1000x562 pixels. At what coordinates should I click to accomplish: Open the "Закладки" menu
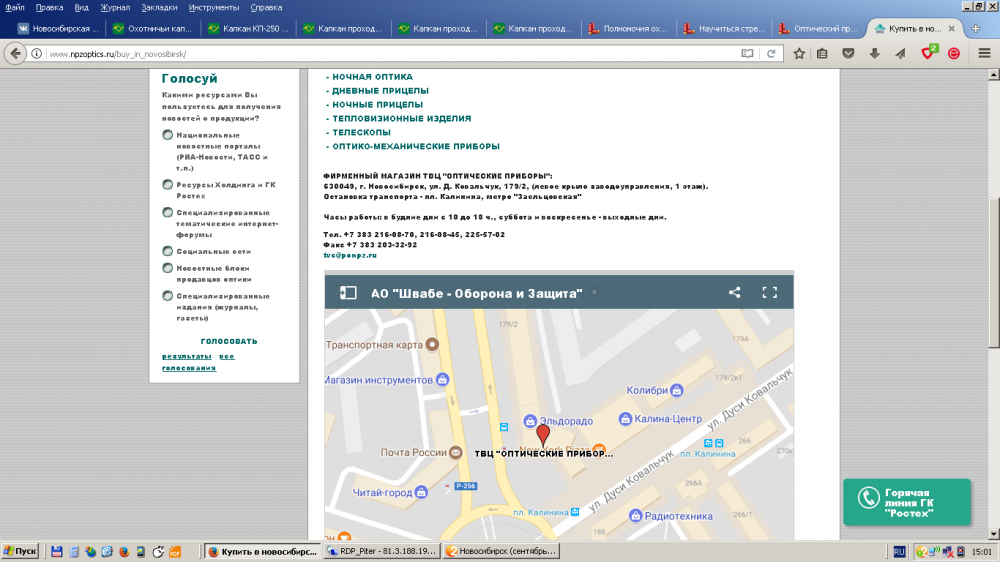pyautogui.click(x=159, y=7)
